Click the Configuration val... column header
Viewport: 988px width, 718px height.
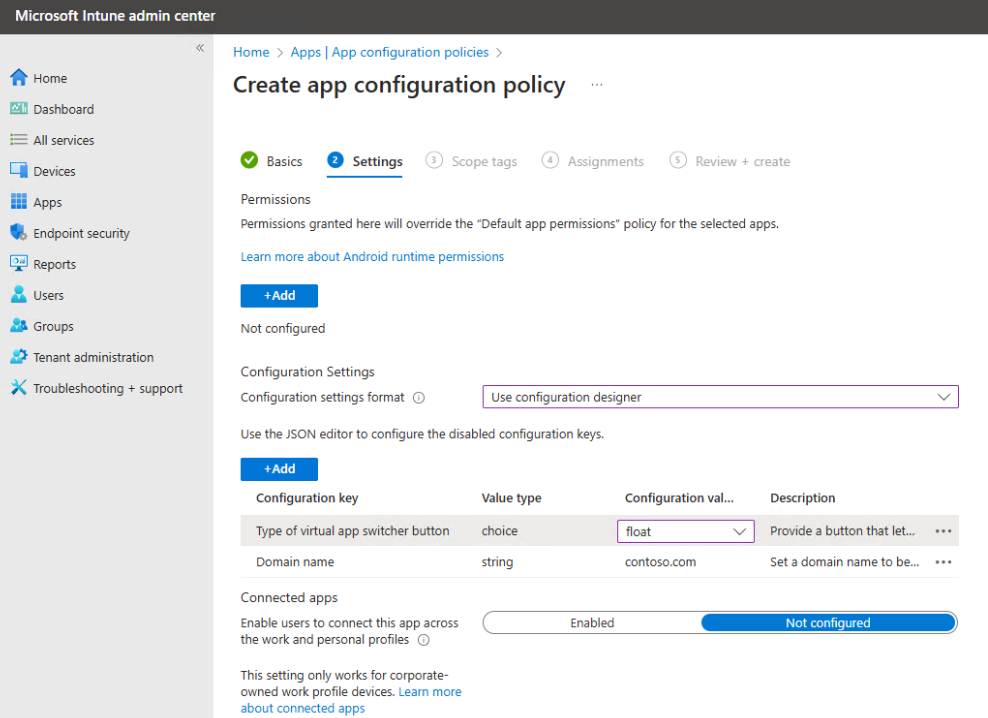pyautogui.click(x=679, y=498)
